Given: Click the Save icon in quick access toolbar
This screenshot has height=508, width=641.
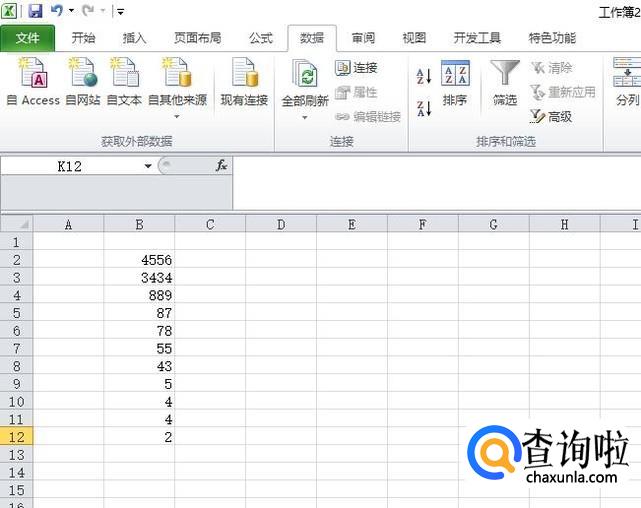Looking at the screenshot, I should point(36,11).
